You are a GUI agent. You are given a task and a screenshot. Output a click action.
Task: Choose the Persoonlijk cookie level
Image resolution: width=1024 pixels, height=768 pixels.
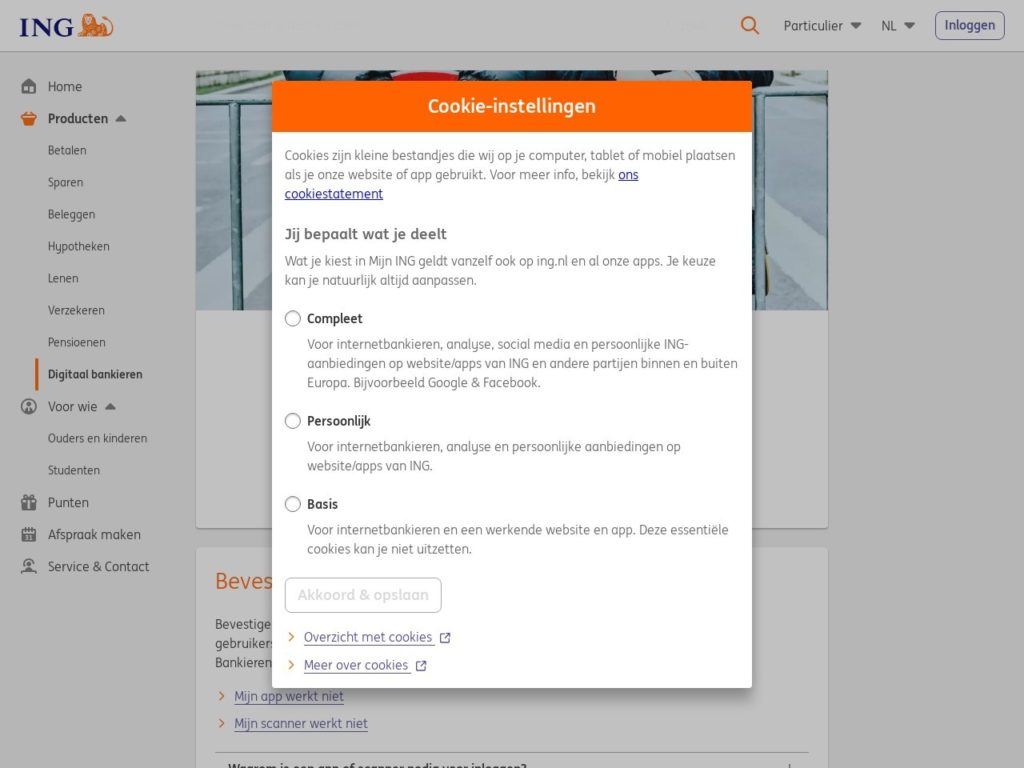coord(293,421)
